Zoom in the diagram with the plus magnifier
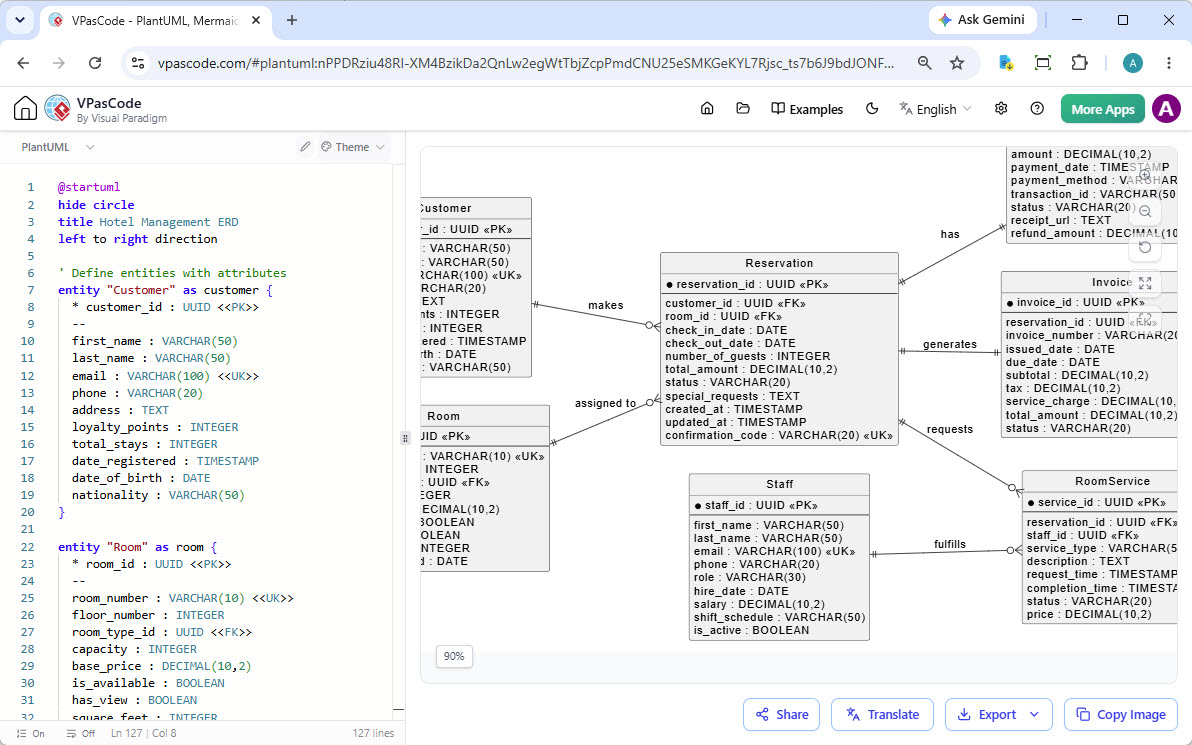1192x745 pixels. (1145, 175)
